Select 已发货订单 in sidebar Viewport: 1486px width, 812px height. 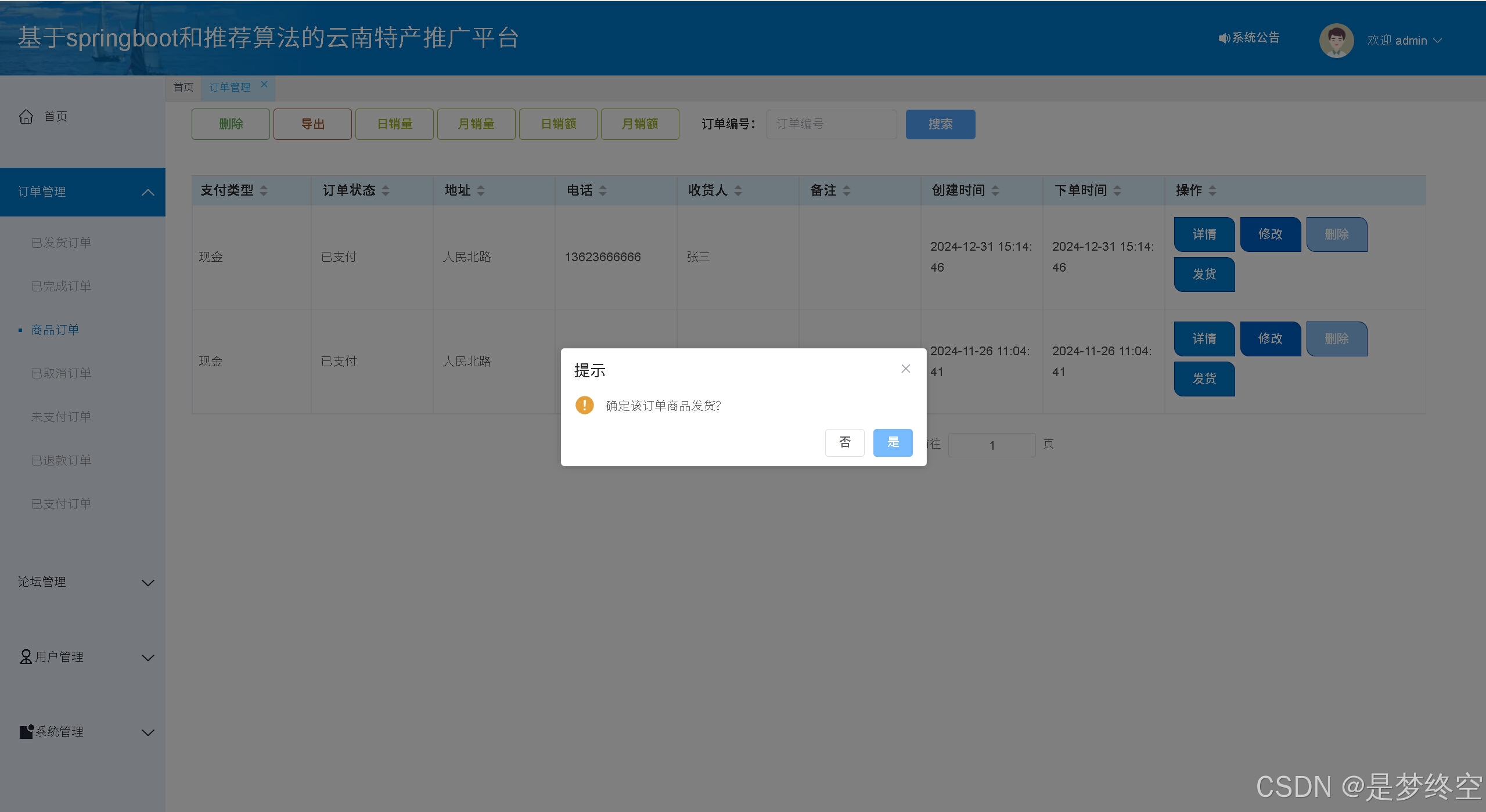tap(61, 243)
